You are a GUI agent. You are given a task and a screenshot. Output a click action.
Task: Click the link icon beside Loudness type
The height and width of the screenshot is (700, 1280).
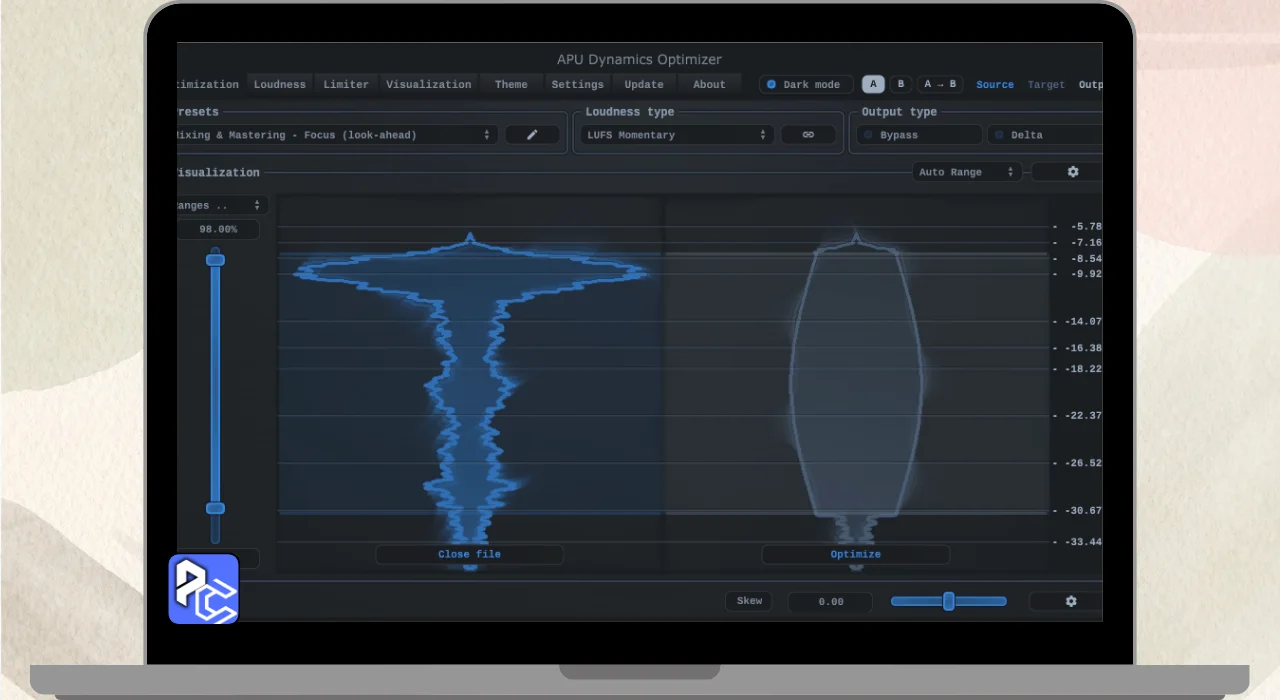[x=808, y=135]
